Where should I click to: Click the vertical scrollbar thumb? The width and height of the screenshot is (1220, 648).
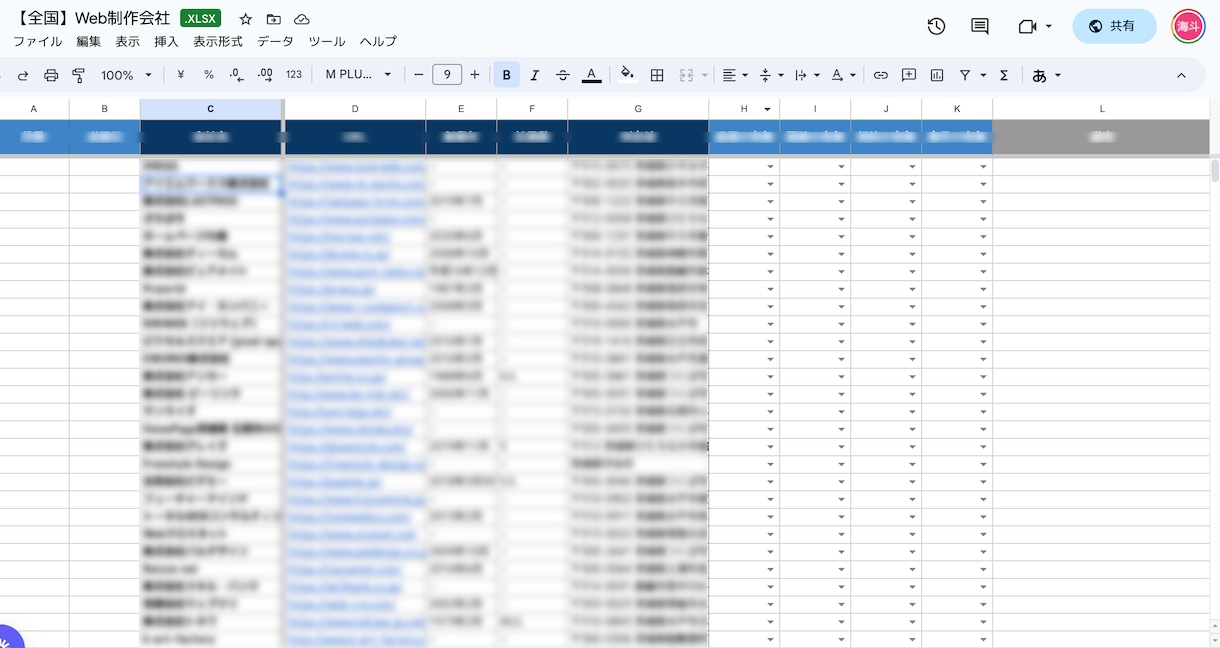tap(1215, 170)
